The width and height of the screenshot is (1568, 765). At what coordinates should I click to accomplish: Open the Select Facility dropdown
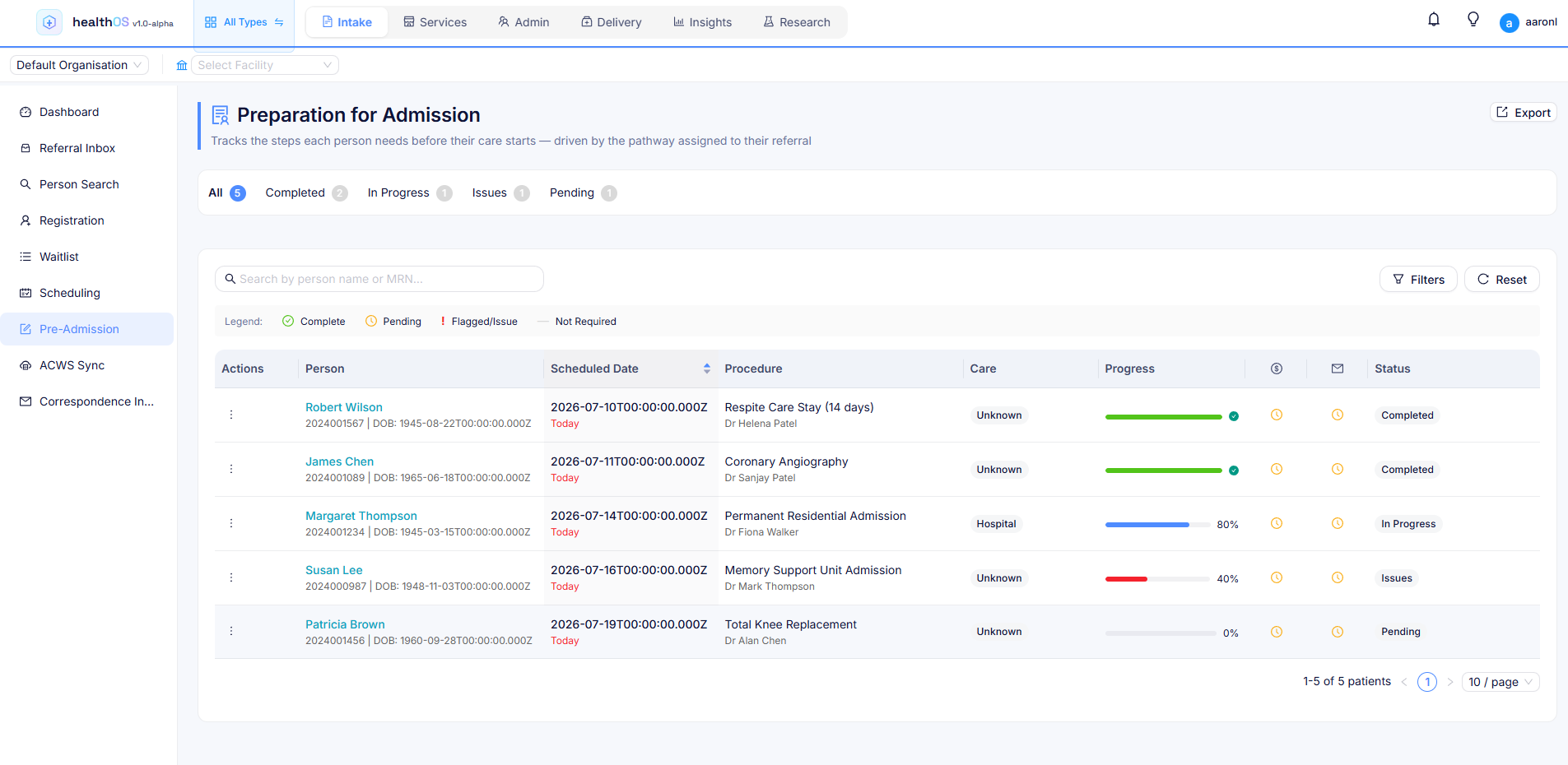tap(265, 65)
